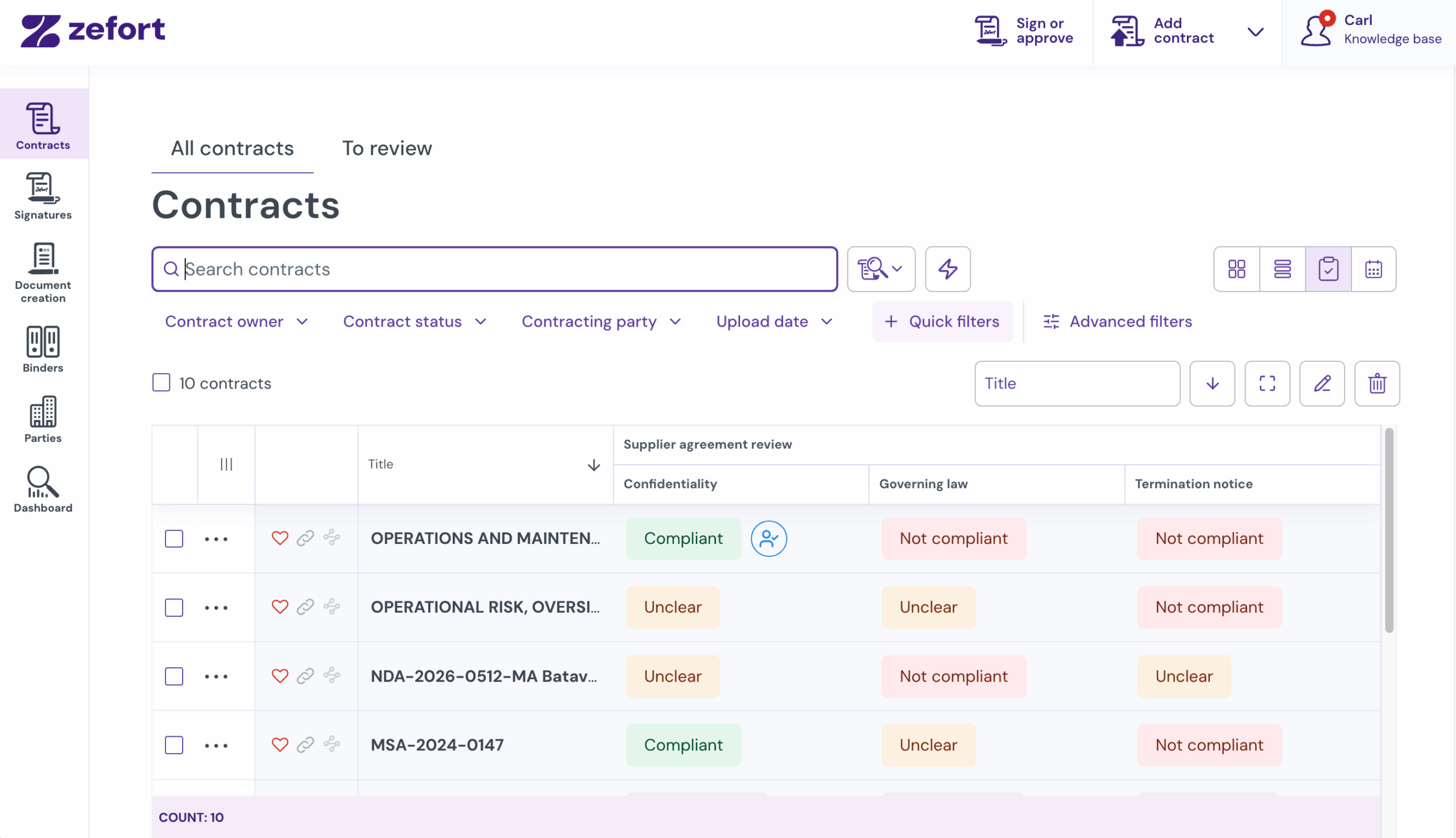Switch to calendar view
The image size is (1456, 838).
click(x=1374, y=269)
